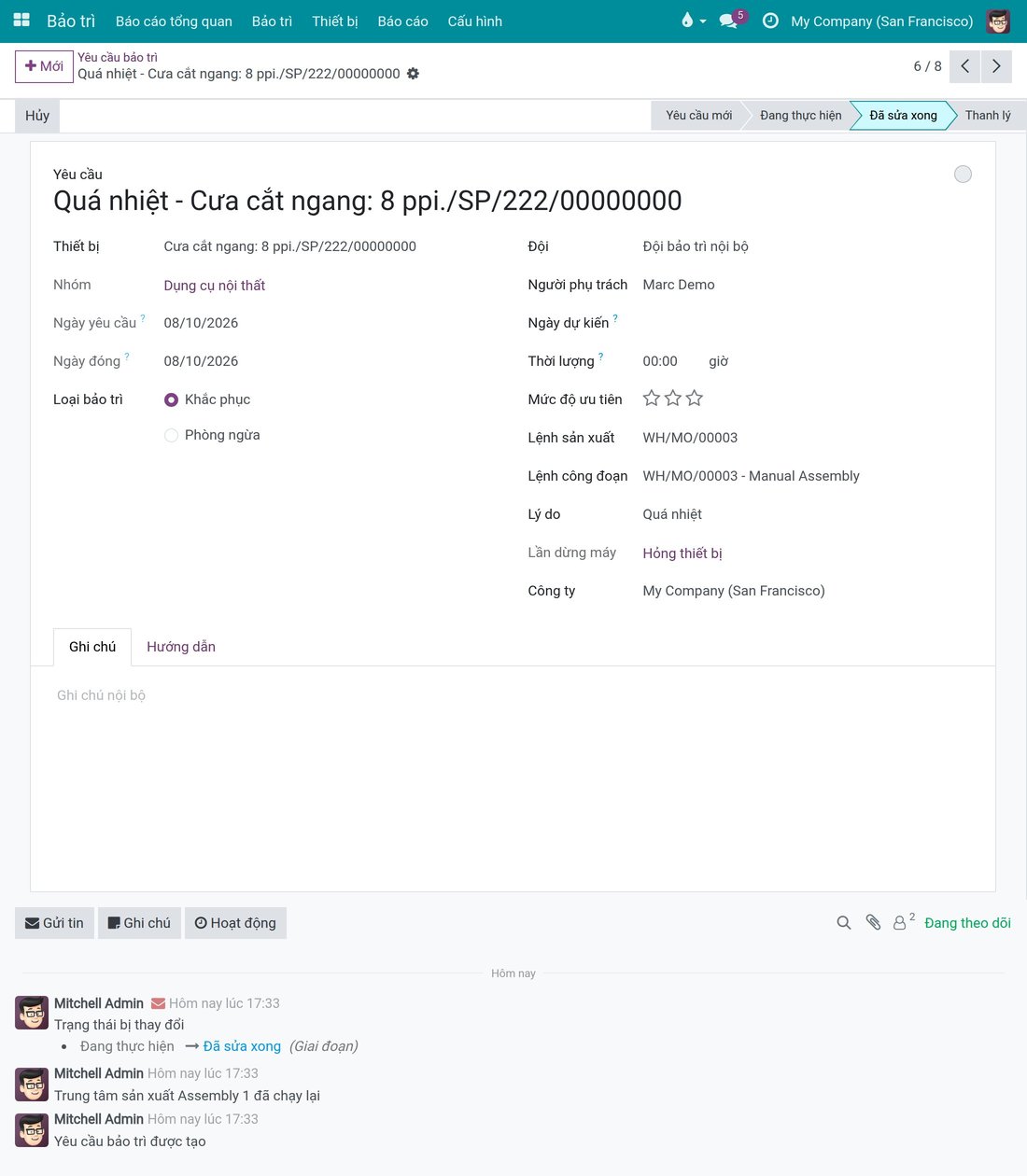Image resolution: width=1027 pixels, height=1176 pixels.
Task: Open the company switcher My Company (San Francisco)
Action: pos(881,21)
